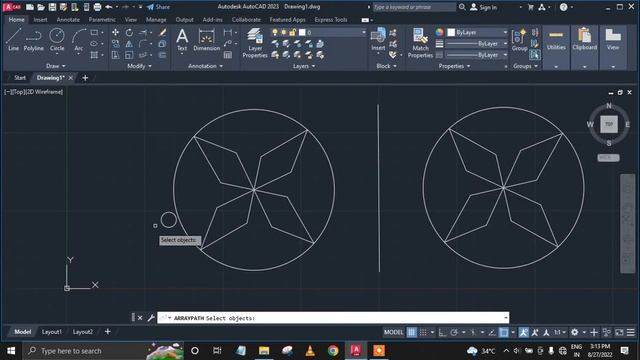The width and height of the screenshot is (640, 360).
Task: Select the Scale tool in Modify panel
Action: (x=129, y=55)
